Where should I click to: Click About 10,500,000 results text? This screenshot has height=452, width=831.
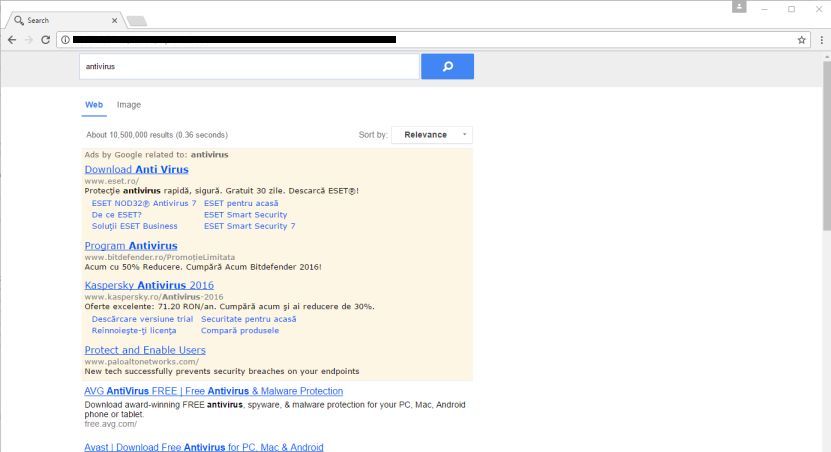(157, 135)
